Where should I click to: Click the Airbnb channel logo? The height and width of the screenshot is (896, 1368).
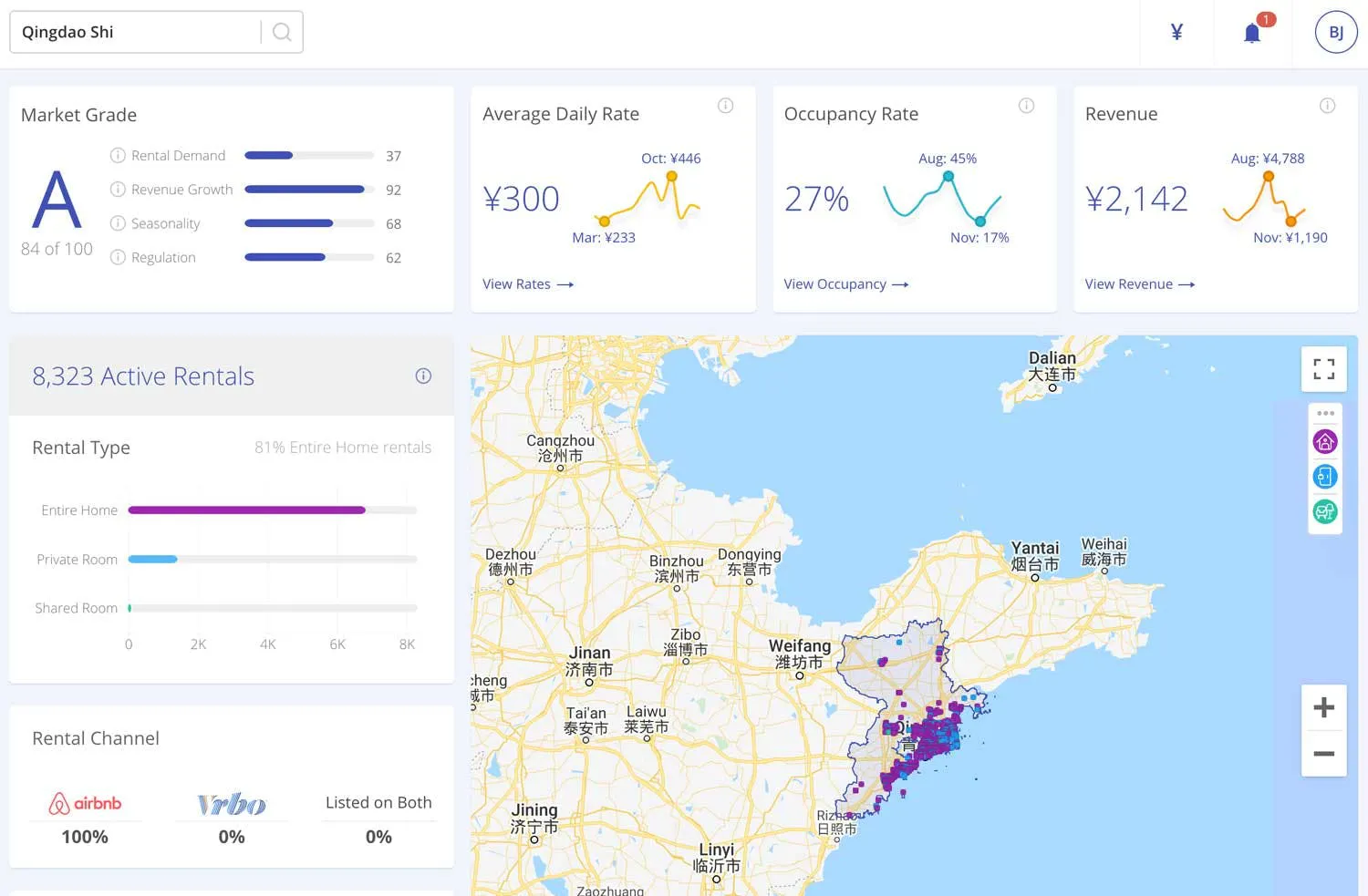(85, 803)
